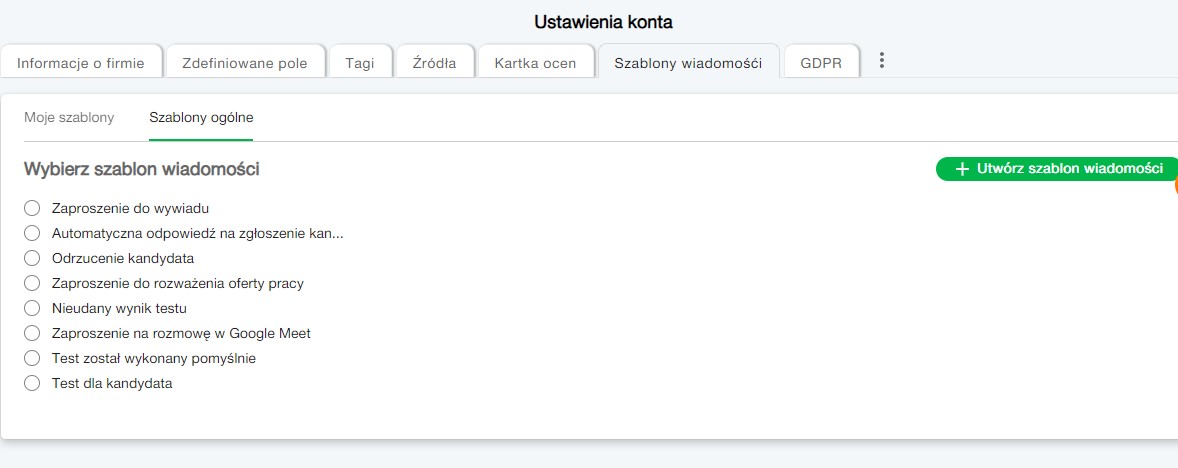1178x468 pixels.
Task: Click the Nieudany wynik testu template label
Action: (119, 308)
